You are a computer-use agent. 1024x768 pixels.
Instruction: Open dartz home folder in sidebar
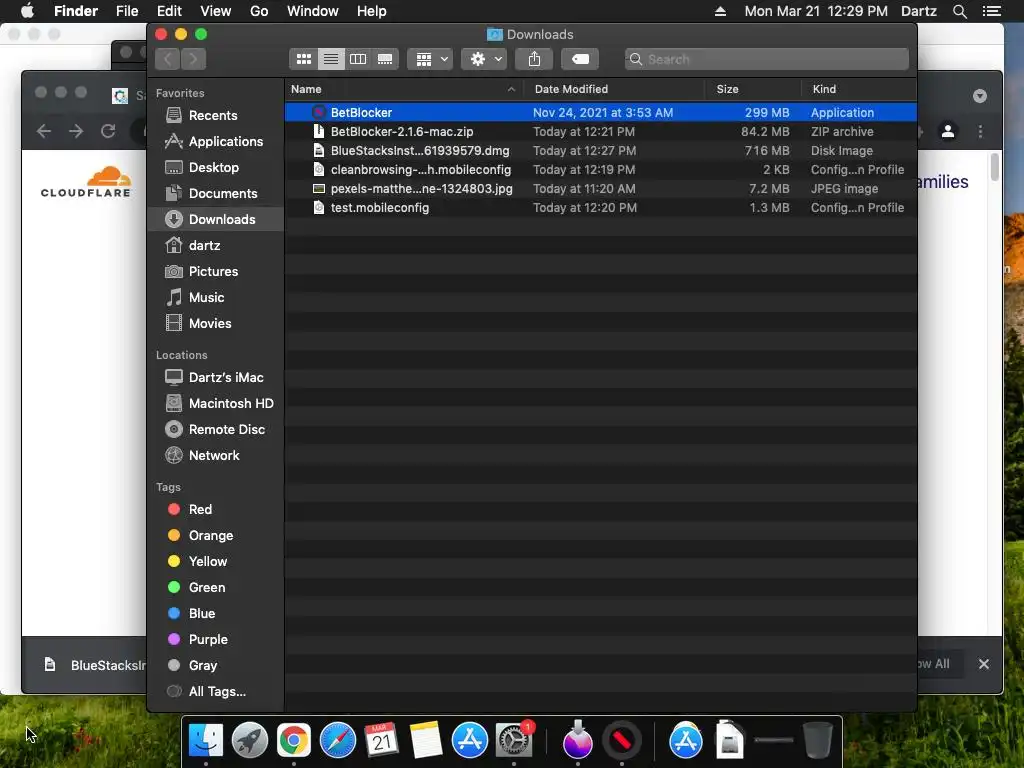216,246
